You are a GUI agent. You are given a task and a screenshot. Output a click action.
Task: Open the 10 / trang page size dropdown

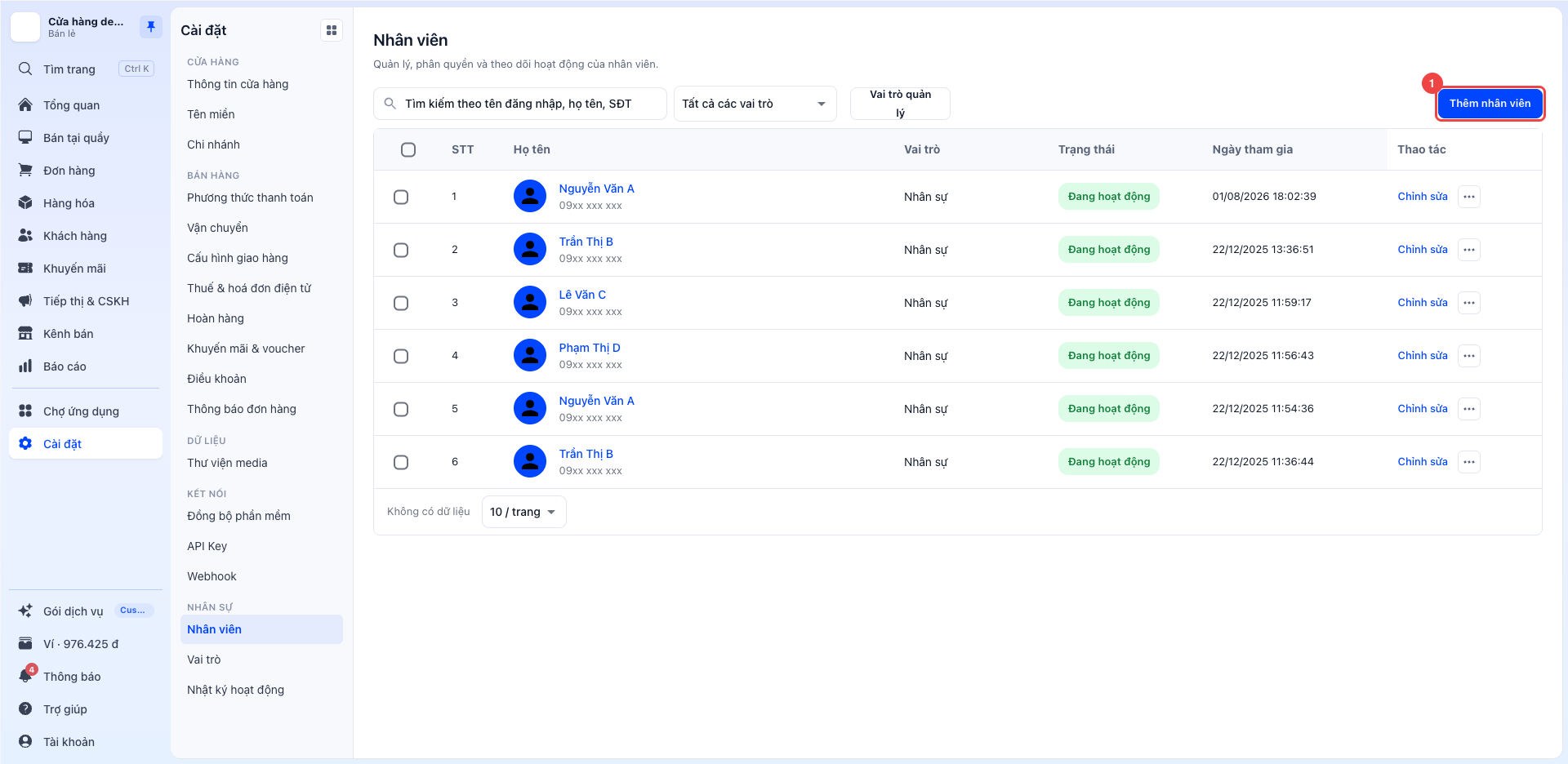(x=523, y=512)
